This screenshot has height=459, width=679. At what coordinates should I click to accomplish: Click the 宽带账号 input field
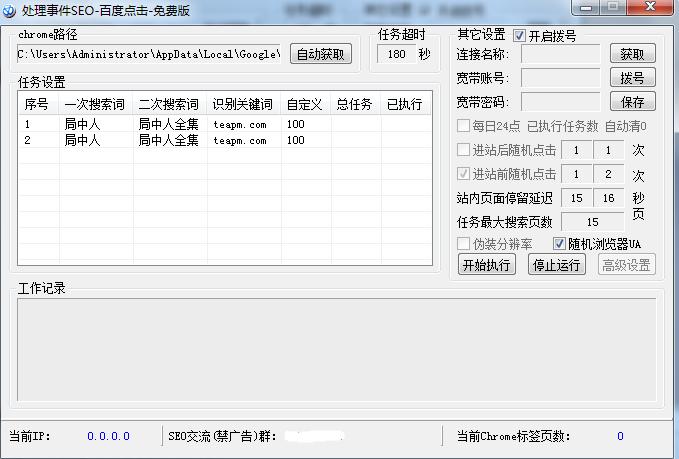561,78
